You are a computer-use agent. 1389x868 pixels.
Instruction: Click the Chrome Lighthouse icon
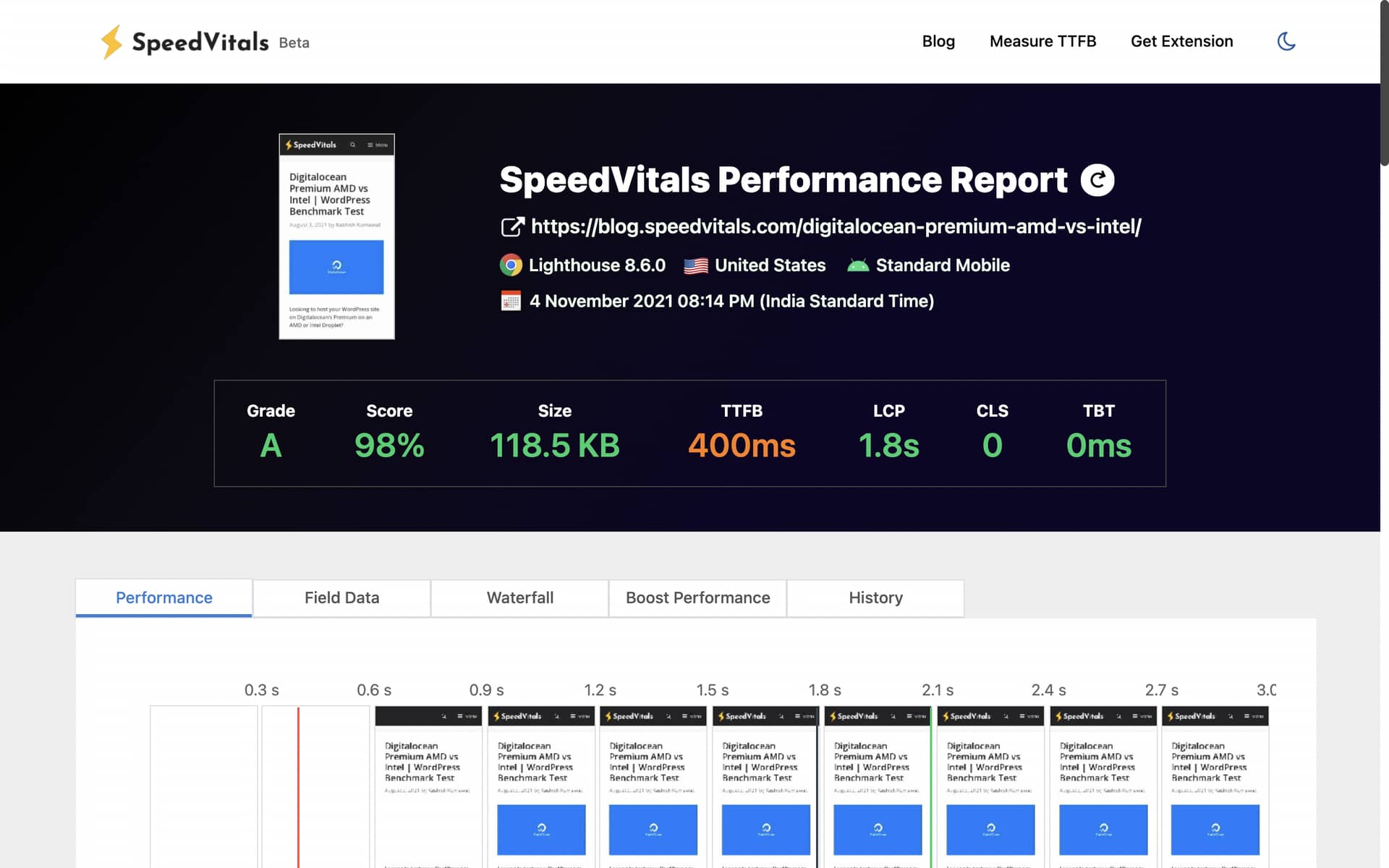point(511,265)
